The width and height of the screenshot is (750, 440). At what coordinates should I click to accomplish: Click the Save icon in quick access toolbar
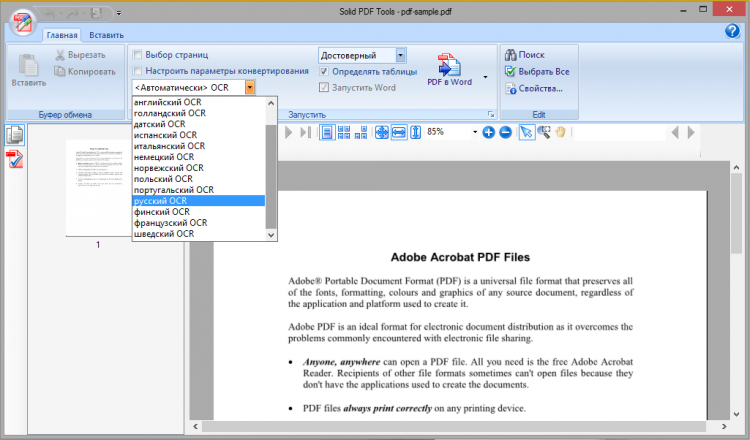pyautogui.click(x=97, y=13)
